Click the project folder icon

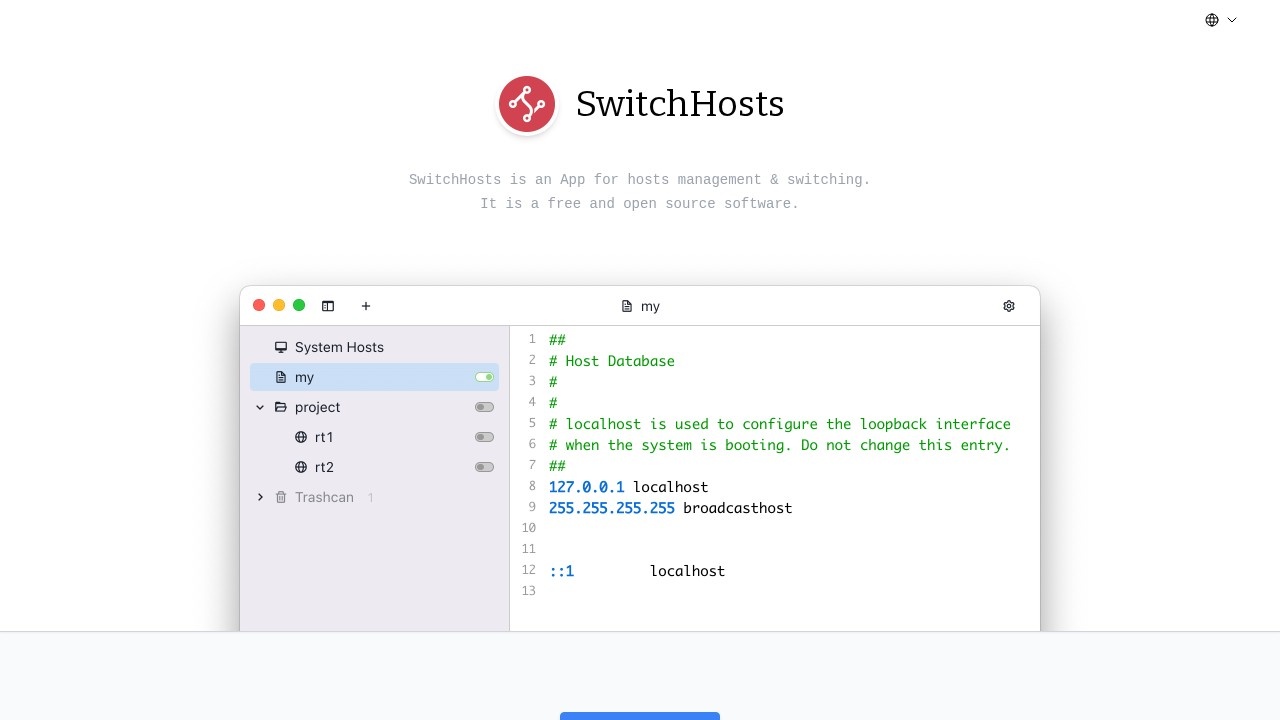pyautogui.click(x=281, y=407)
